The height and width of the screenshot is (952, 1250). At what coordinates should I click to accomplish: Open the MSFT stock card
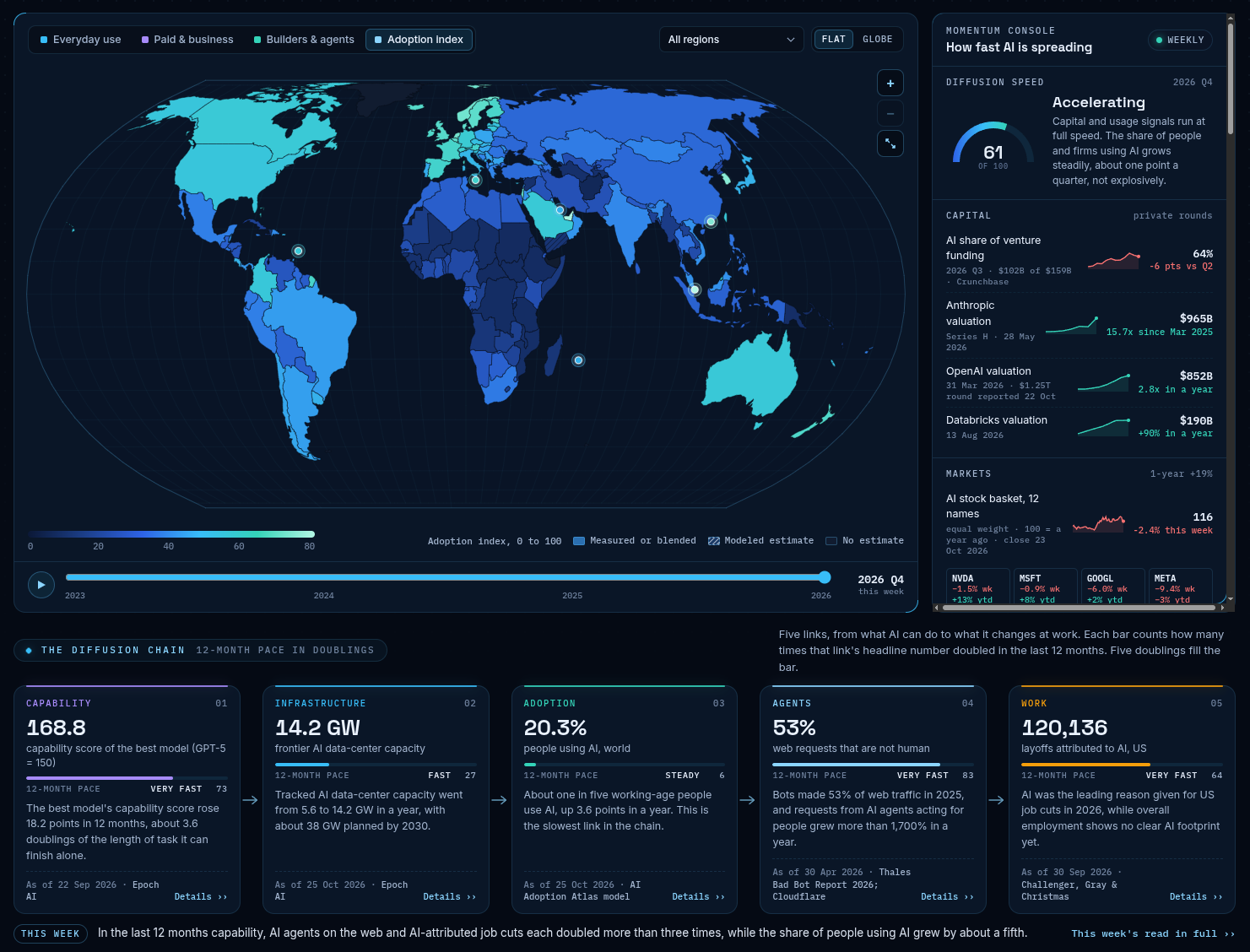point(1046,587)
